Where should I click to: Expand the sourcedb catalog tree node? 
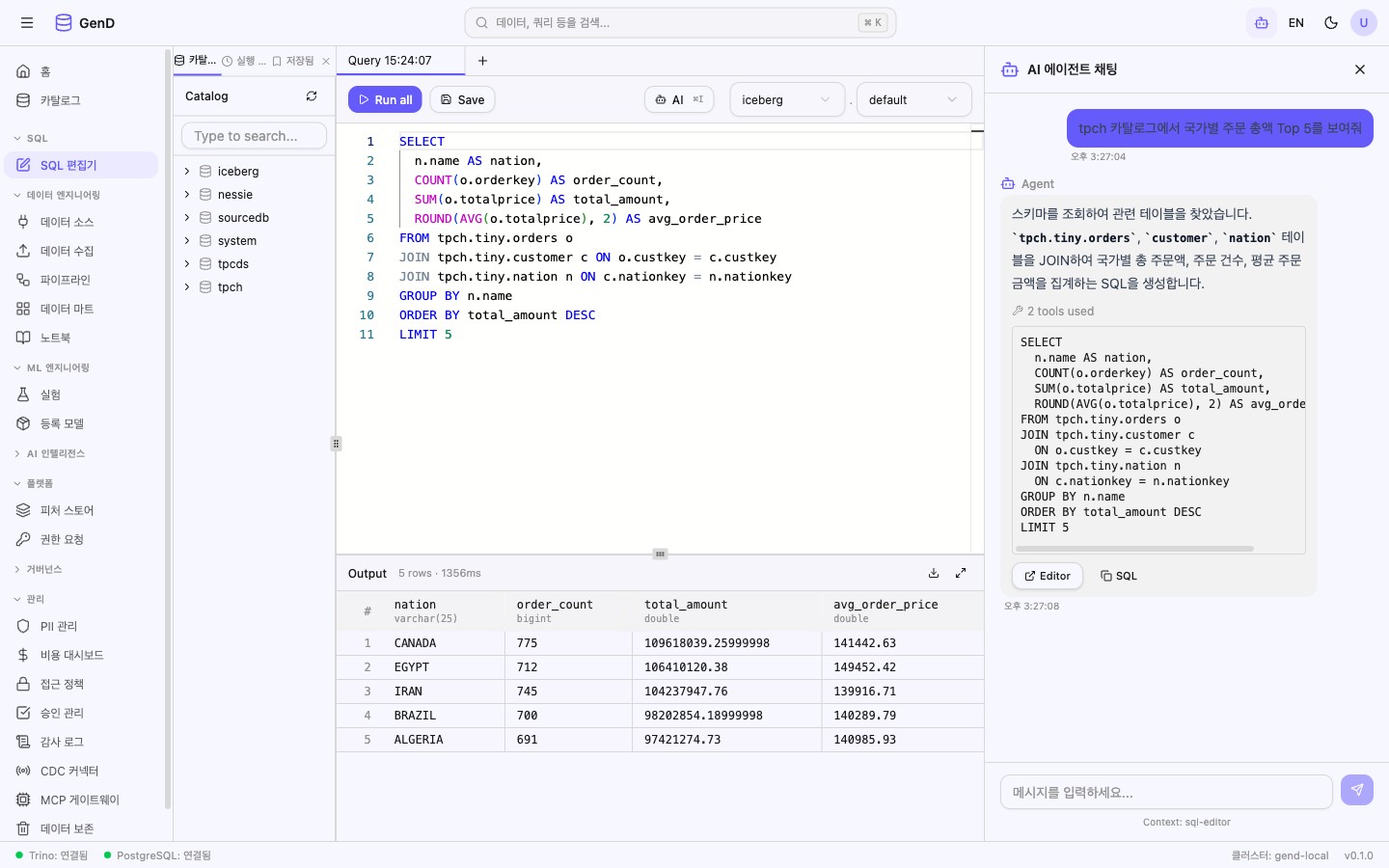point(187,218)
